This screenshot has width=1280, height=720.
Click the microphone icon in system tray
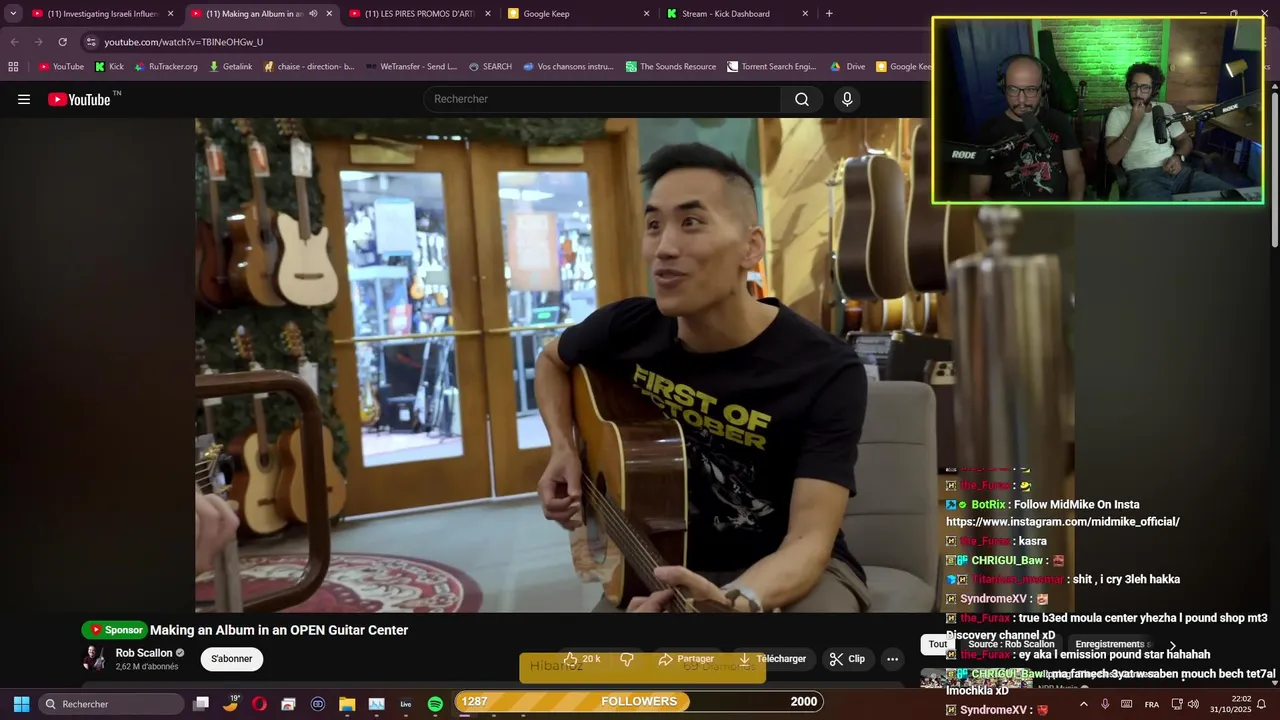(1105, 704)
